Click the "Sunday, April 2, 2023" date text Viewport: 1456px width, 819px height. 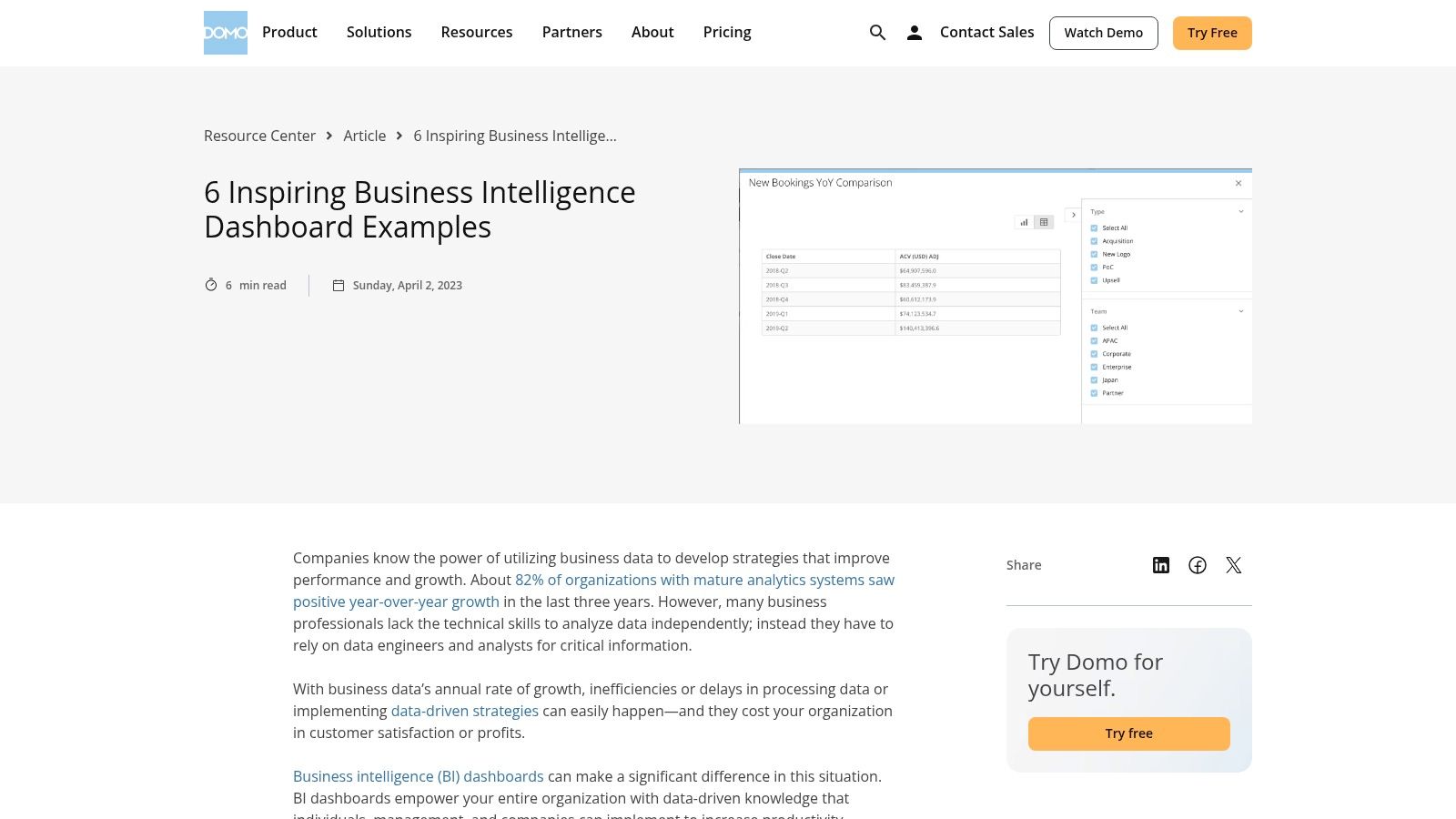(x=408, y=285)
